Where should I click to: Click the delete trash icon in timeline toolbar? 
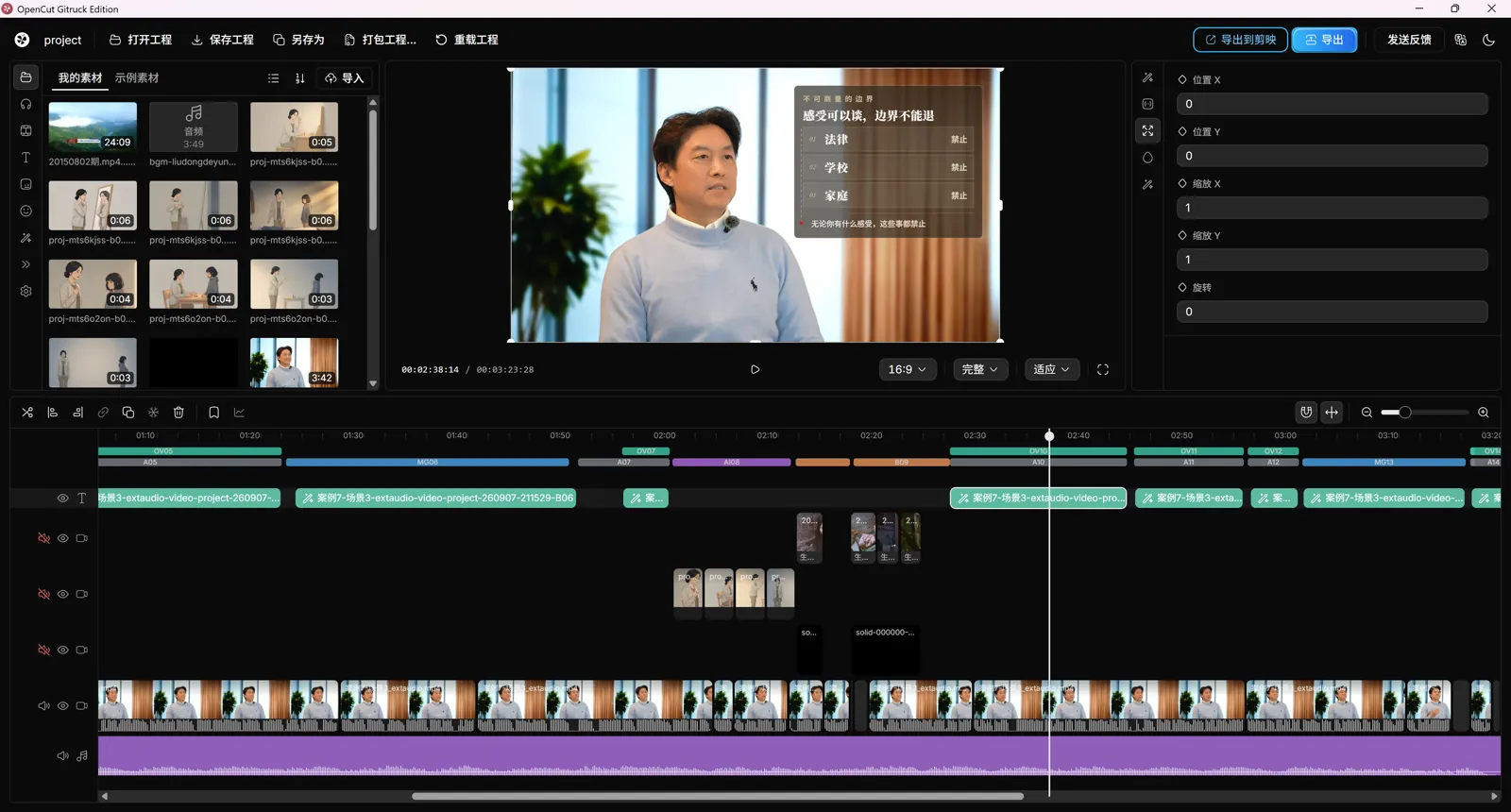[x=178, y=413]
